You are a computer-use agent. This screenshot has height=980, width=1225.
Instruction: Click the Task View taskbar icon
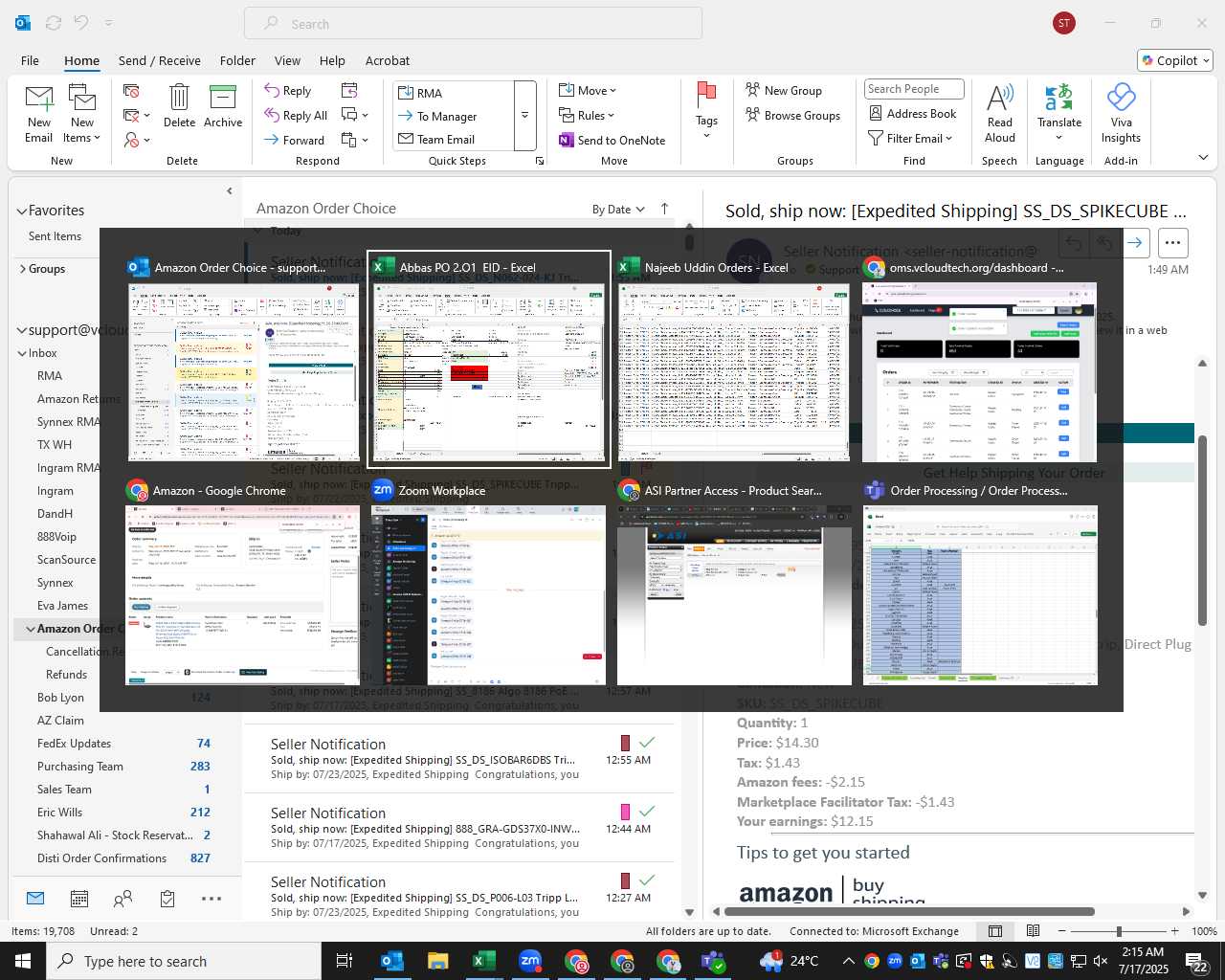click(345, 961)
